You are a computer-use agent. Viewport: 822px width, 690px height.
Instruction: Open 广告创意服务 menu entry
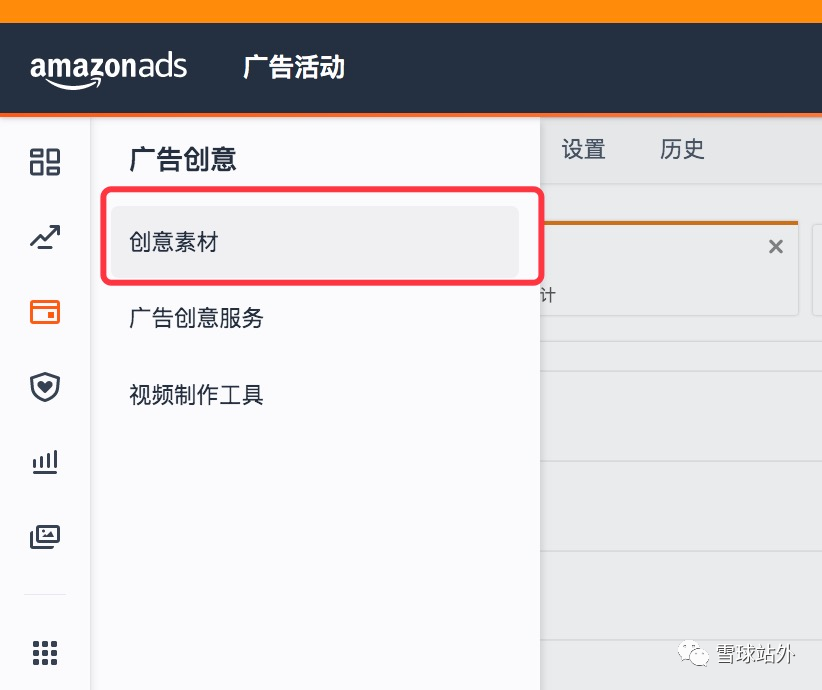click(x=196, y=318)
